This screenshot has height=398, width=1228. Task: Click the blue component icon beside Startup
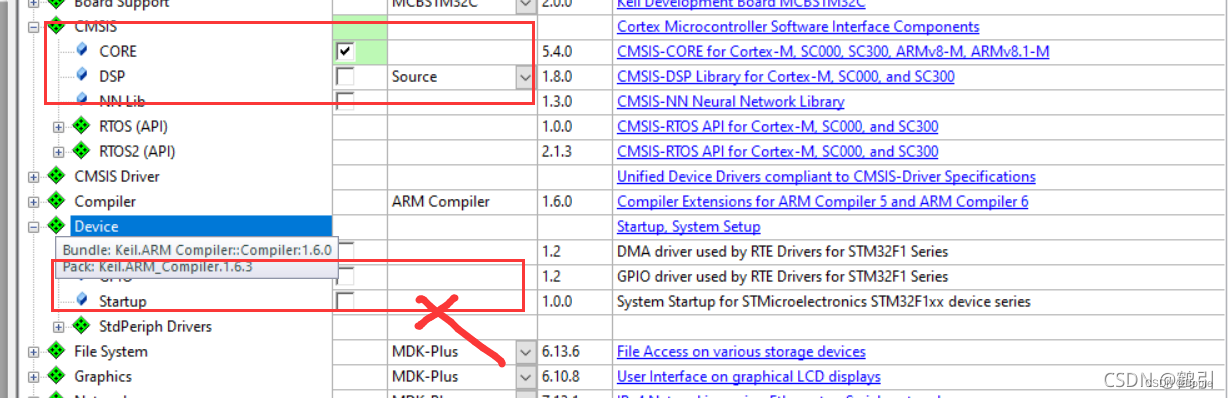pos(81,301)
